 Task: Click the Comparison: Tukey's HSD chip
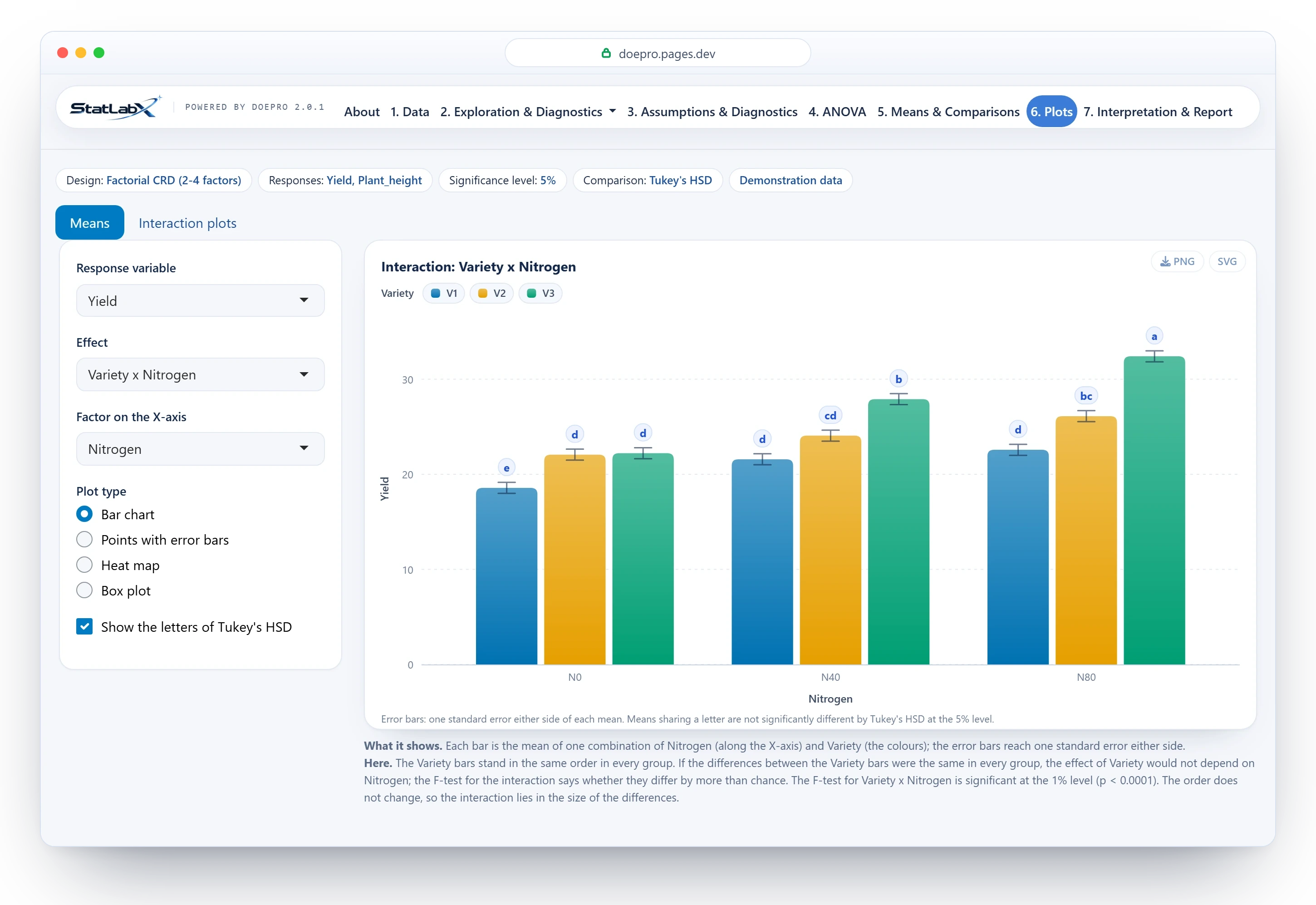[647, 180]
